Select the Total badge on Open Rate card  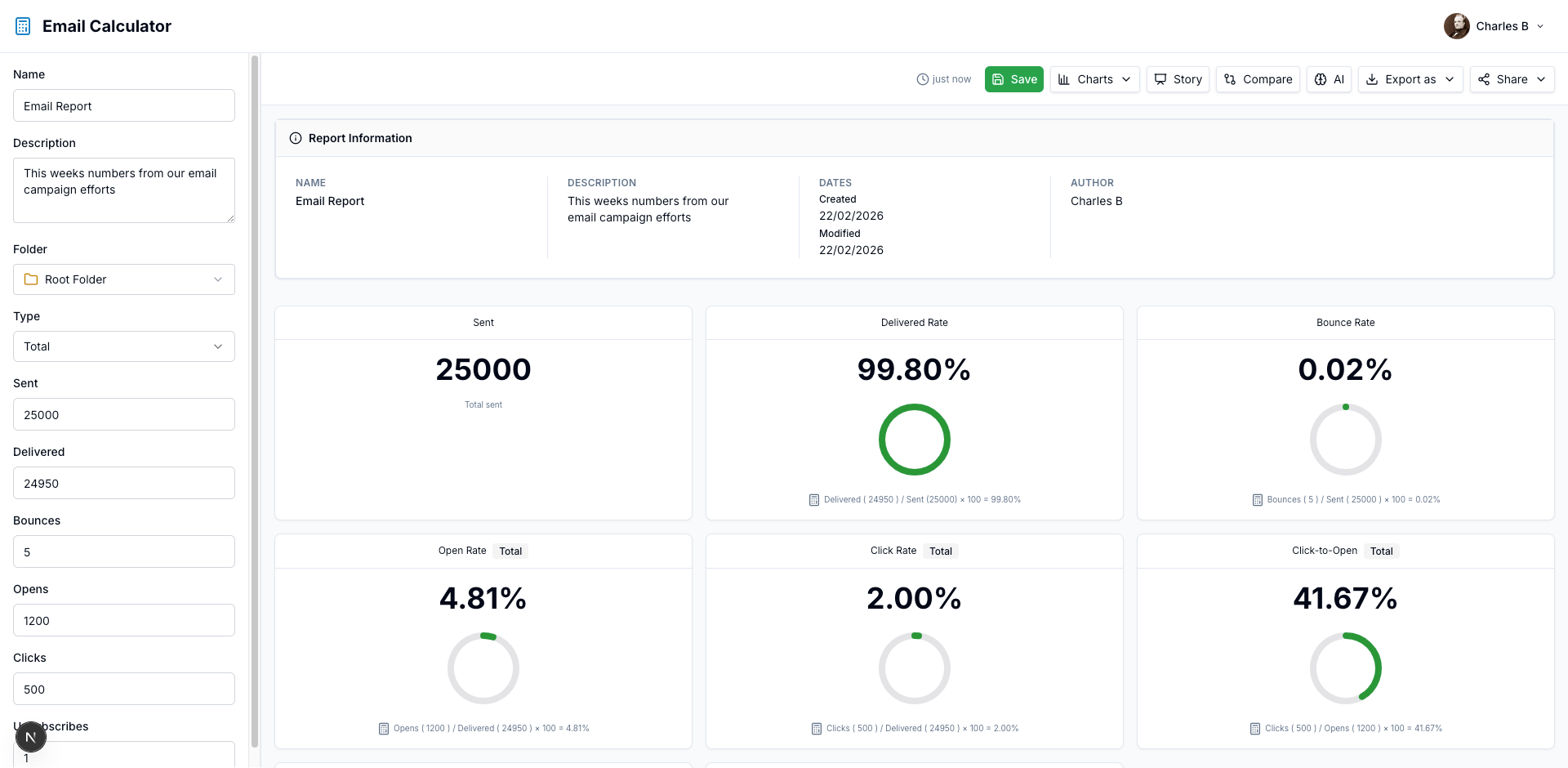(510, 551)
